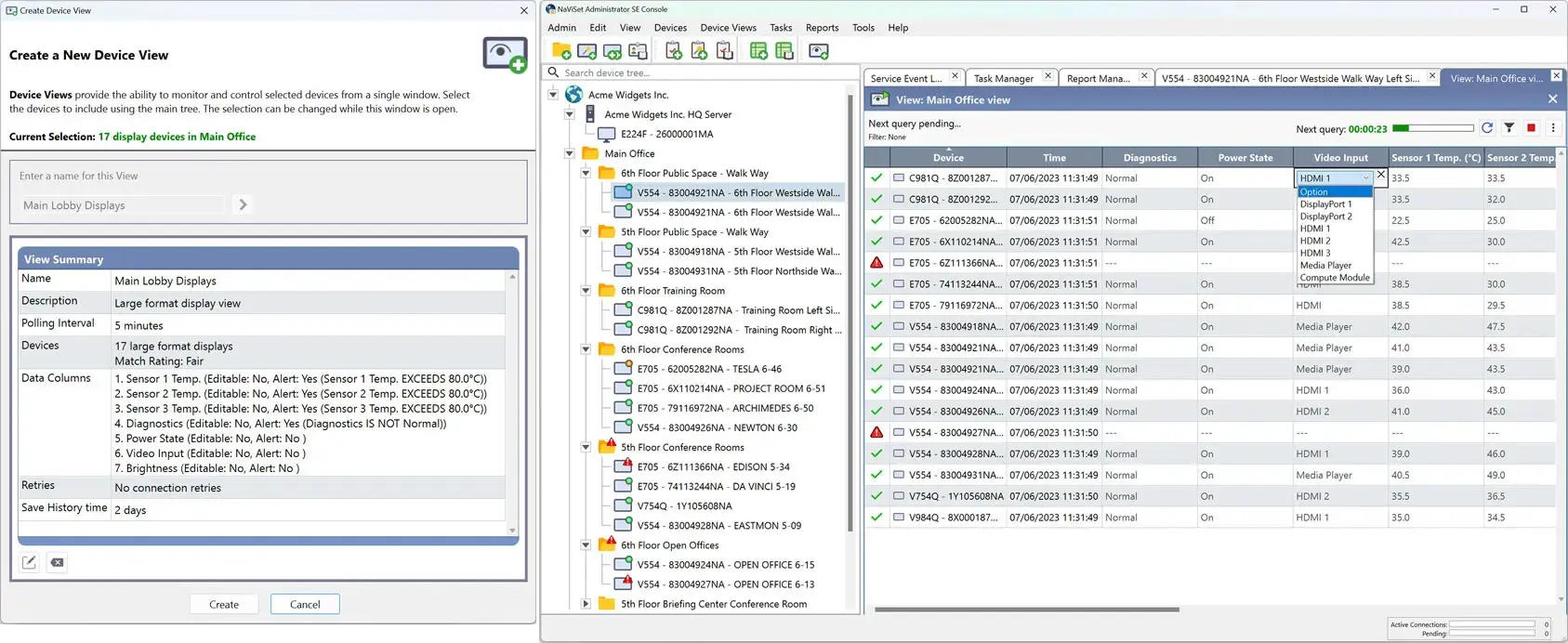Click the refresh query icon
The width and height of the screenshot is (1568, 643).
pos(1487,128)
